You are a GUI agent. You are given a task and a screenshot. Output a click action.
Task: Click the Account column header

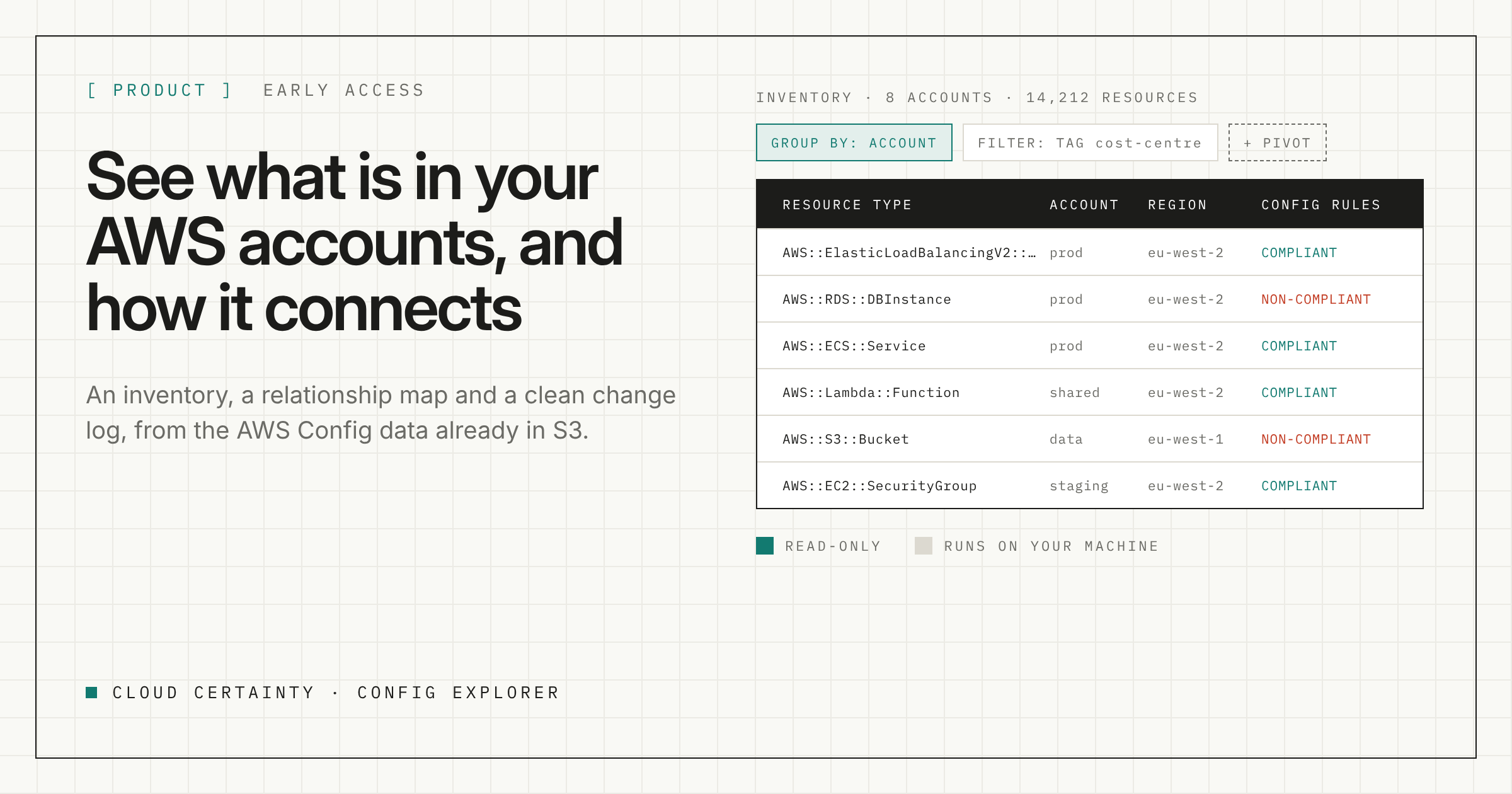[x=1084, y=205]
